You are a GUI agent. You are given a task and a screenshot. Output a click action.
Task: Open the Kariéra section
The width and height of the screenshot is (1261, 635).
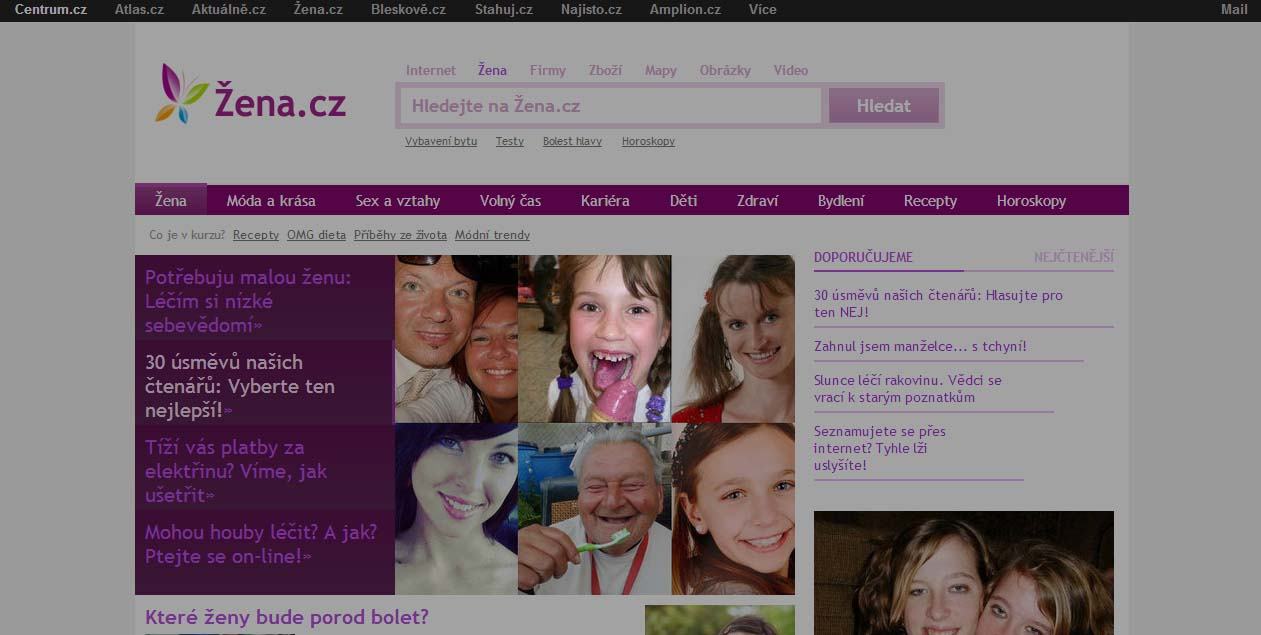pyautogui.click(x=605, y=201)
